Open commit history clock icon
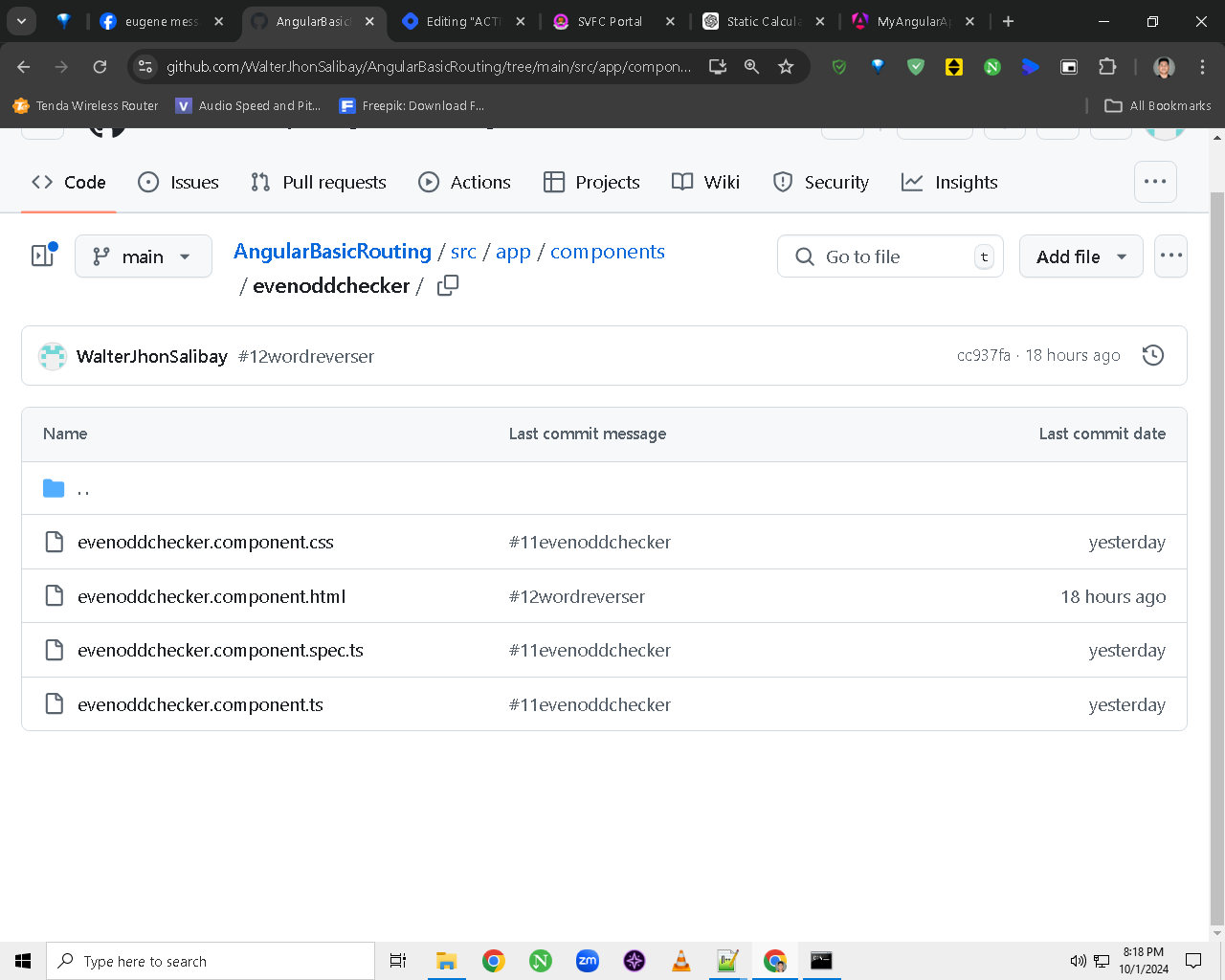This screenshot has height=980, width=1225. coord(1153,355)
